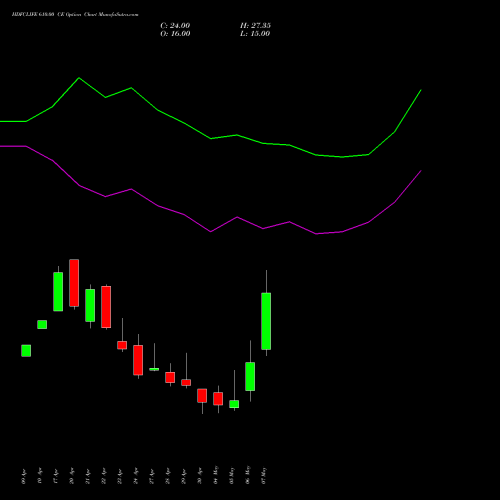
Task: Click the high value H: 27.35
Action: tap(255, 25)
